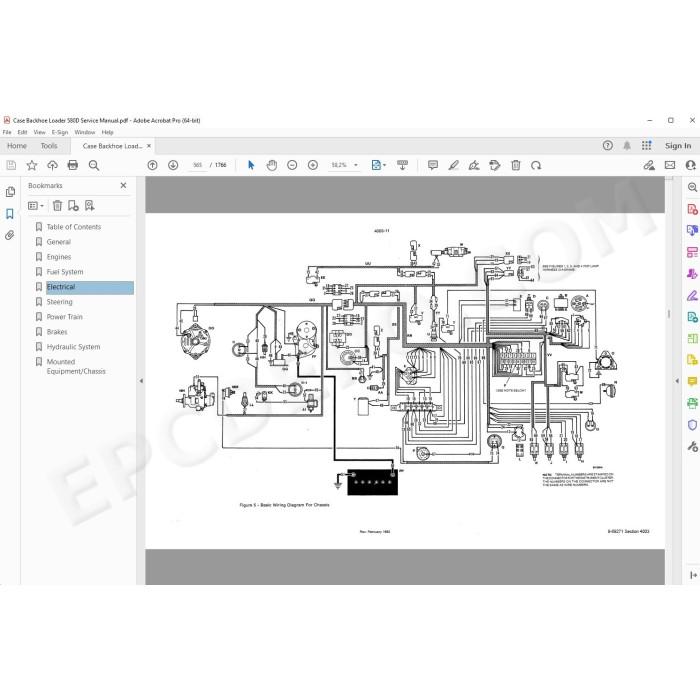
Task: Upload the file to cloud
Action: pyautogui.click(x=52, y=165)
